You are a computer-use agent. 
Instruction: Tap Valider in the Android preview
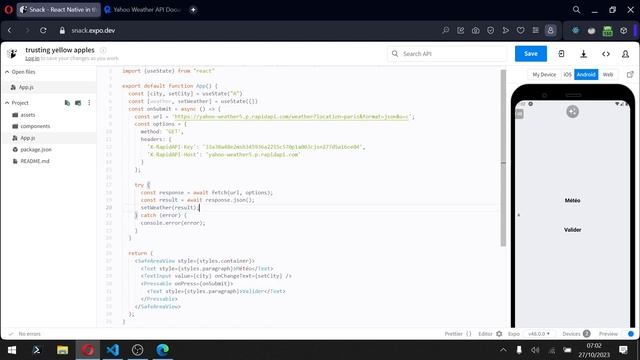pyautogui.click(x=572, y=230)
